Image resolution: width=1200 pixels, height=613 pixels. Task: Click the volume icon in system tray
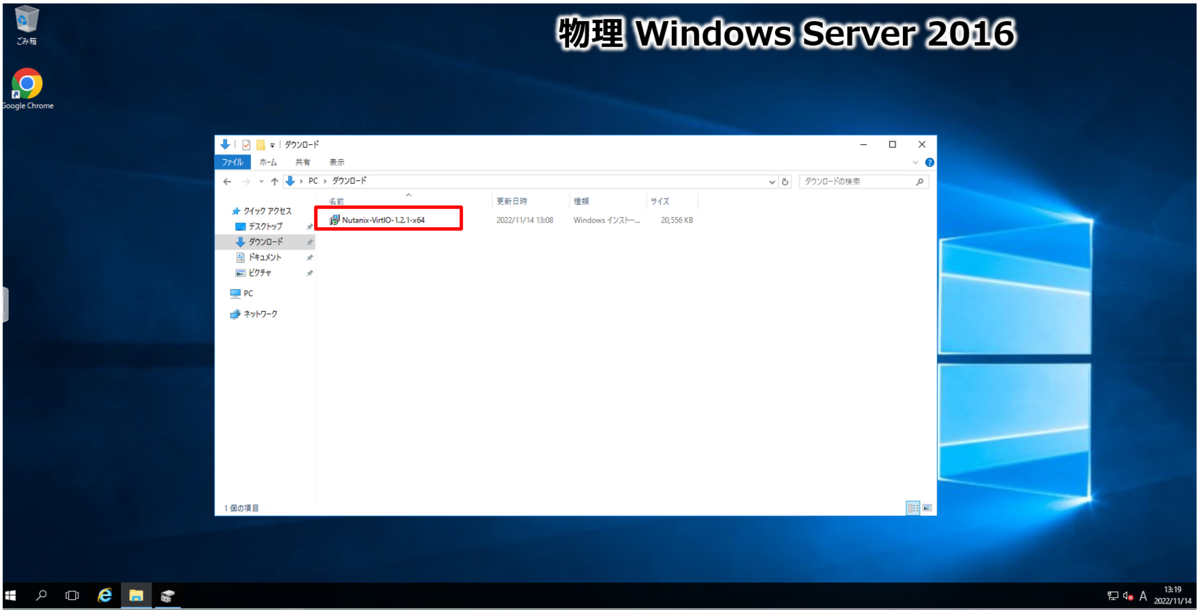pos(1128,596)
